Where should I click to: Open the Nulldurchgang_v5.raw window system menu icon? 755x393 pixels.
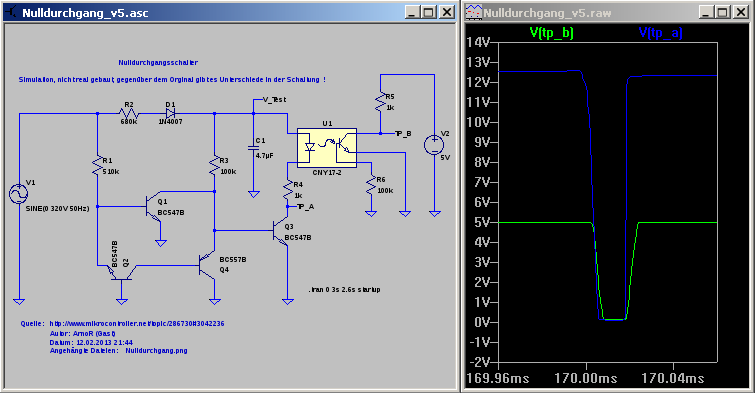(x=474, y=13)
